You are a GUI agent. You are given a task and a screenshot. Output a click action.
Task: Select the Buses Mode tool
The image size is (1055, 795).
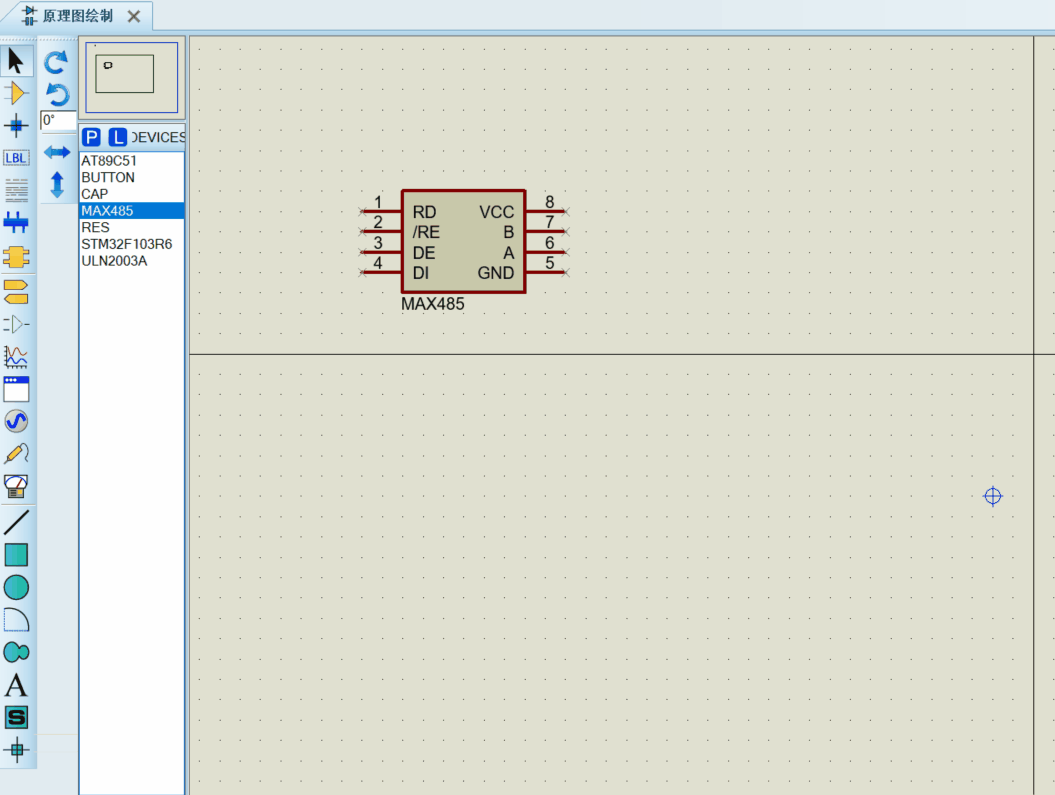16,222
